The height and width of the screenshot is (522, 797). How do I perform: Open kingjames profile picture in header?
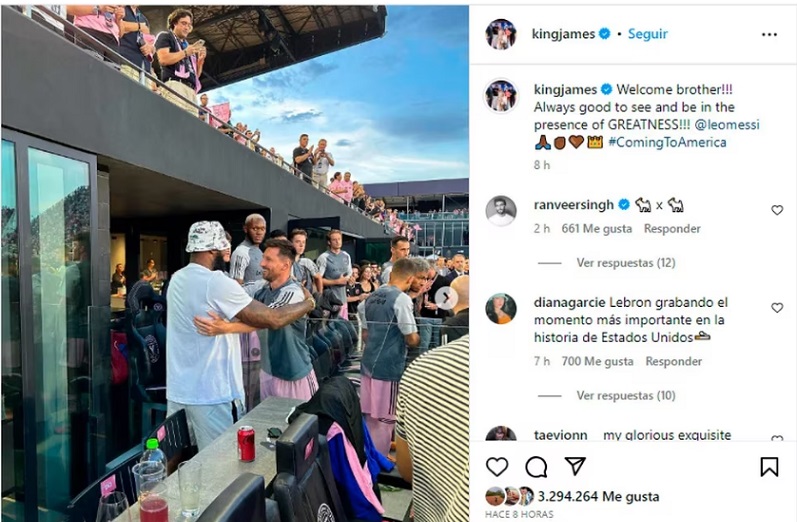pyautogui.click(x=501, y=34)
